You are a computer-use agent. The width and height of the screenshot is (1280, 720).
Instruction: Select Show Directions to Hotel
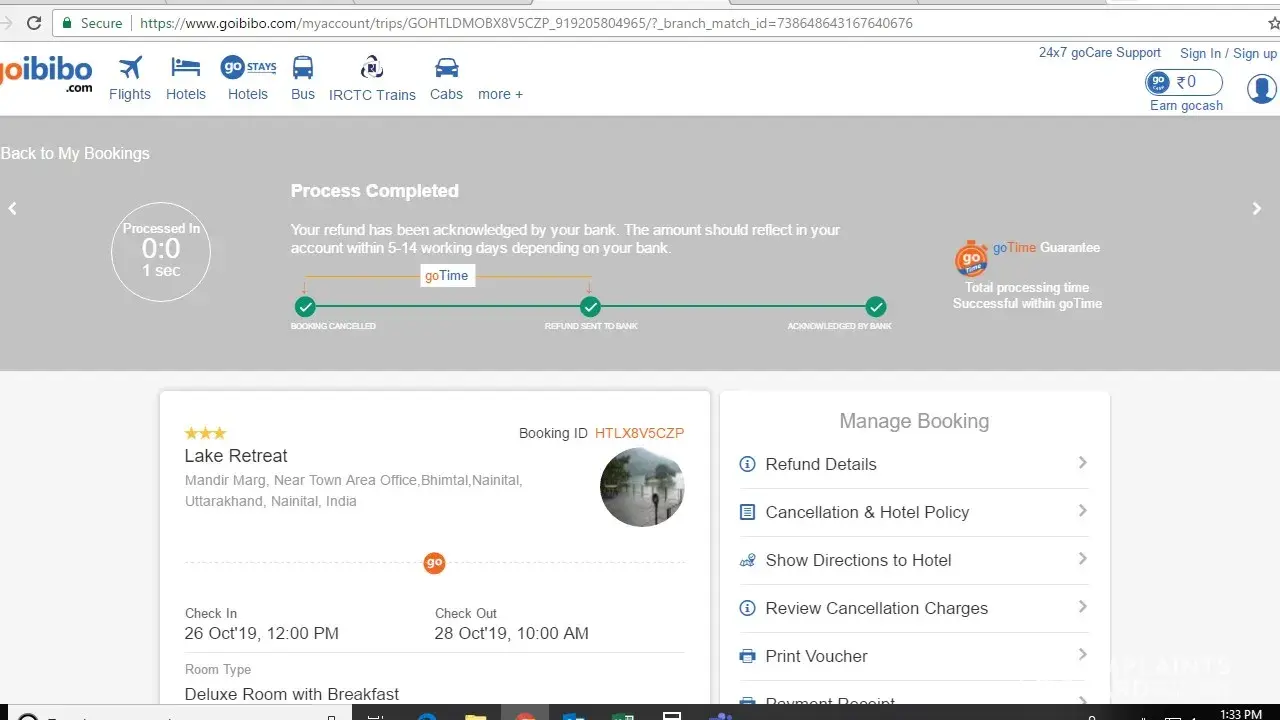click(858, 560)
